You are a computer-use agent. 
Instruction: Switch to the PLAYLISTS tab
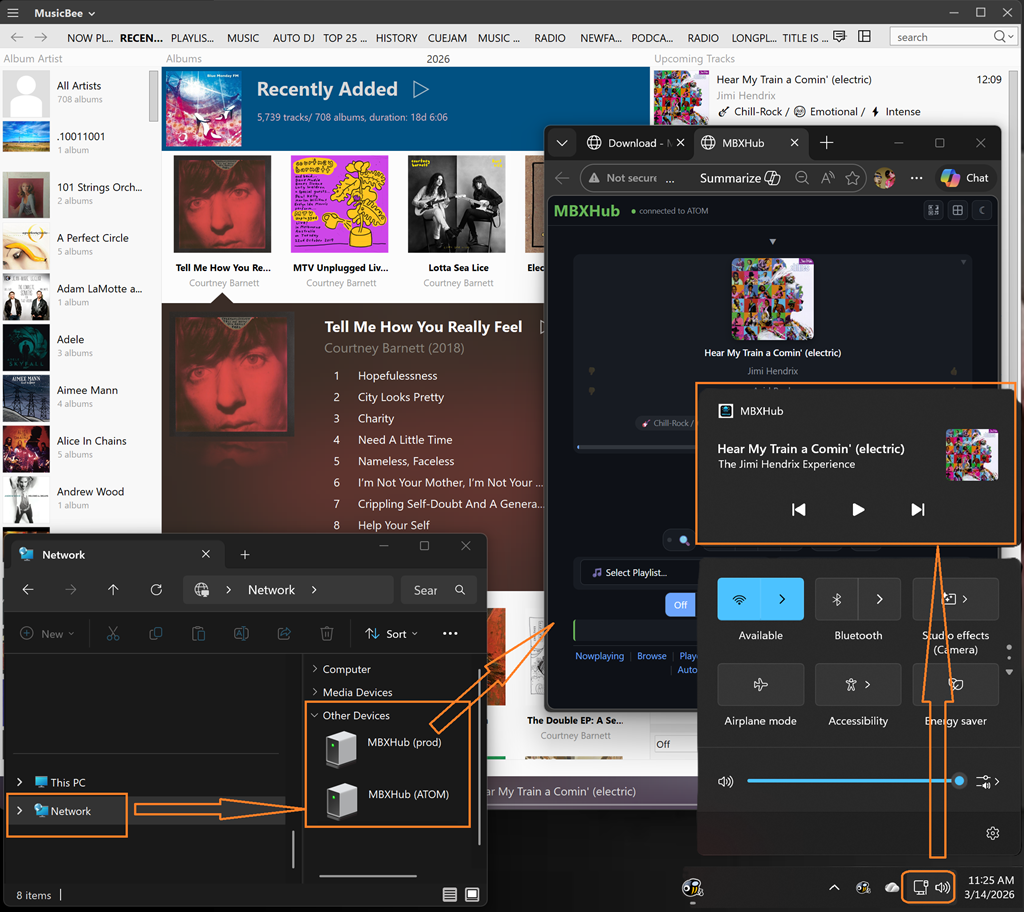[192, 38]
